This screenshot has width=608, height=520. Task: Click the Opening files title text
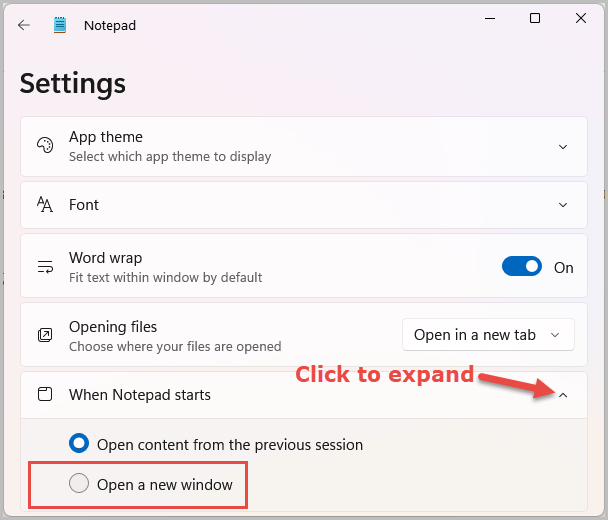(113, 327)
